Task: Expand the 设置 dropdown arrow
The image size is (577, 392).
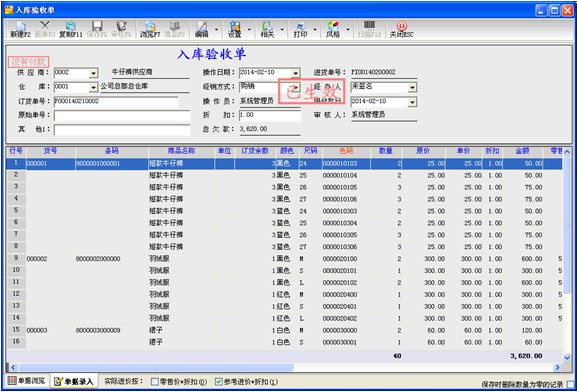Action: (249, 29)
